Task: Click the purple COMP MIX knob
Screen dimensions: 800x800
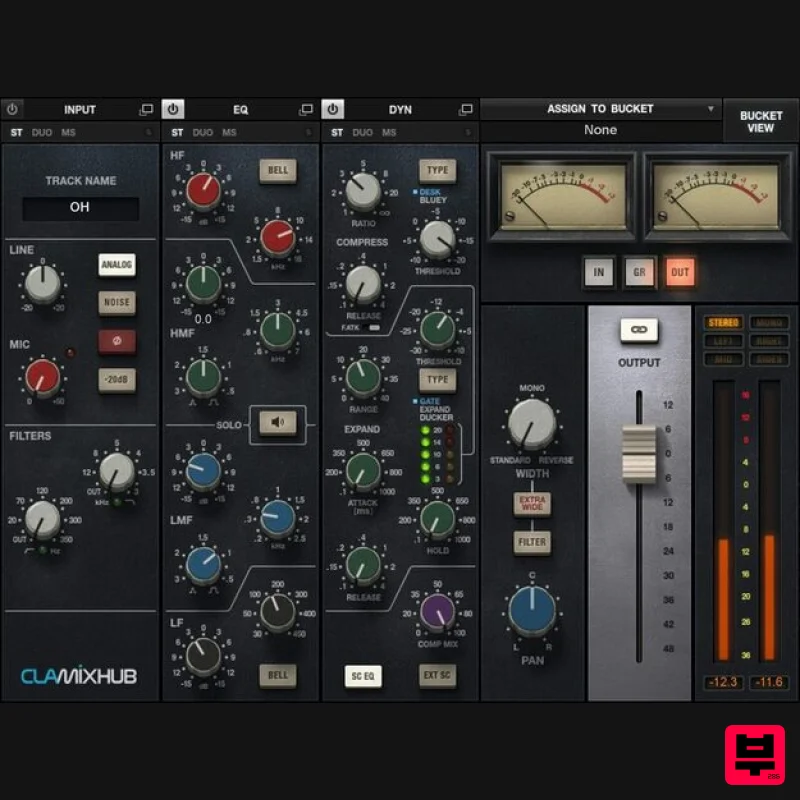Action: click(x=437, y=611)
